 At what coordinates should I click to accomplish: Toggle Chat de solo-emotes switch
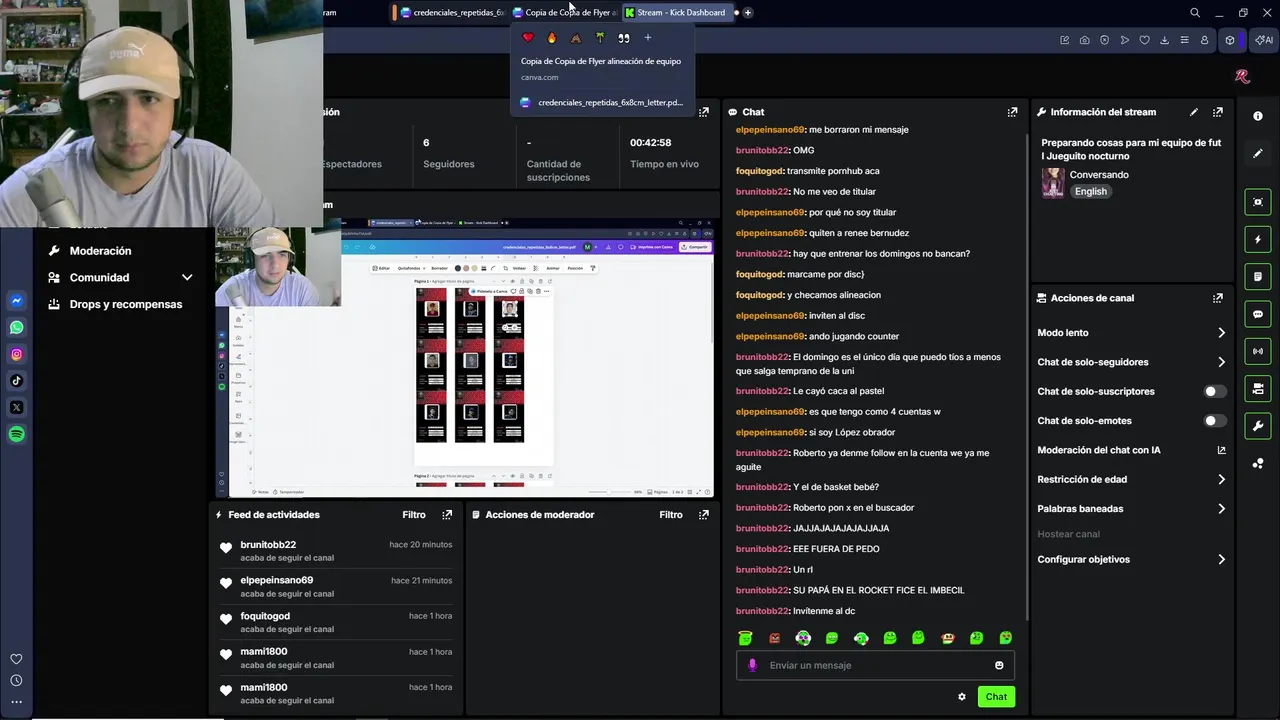pos(1215,421)
